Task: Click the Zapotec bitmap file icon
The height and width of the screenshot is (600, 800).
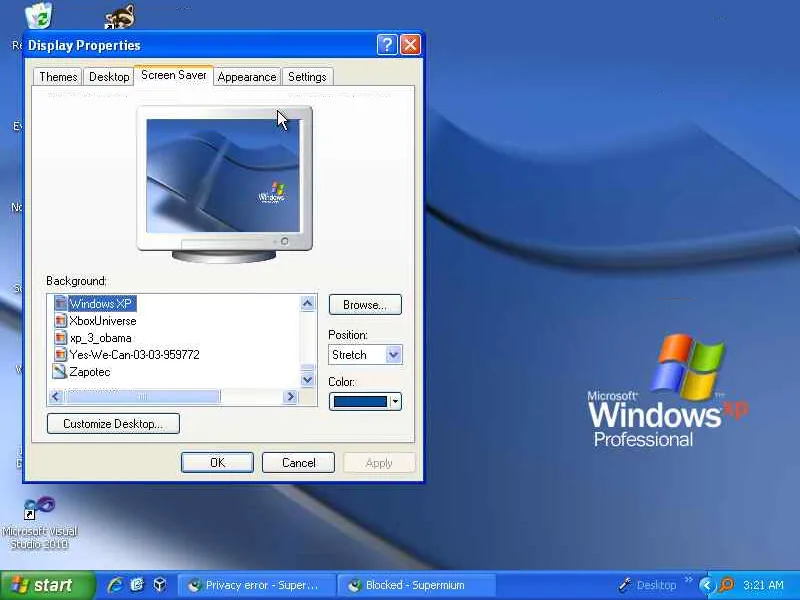Action: click(60, 371)
